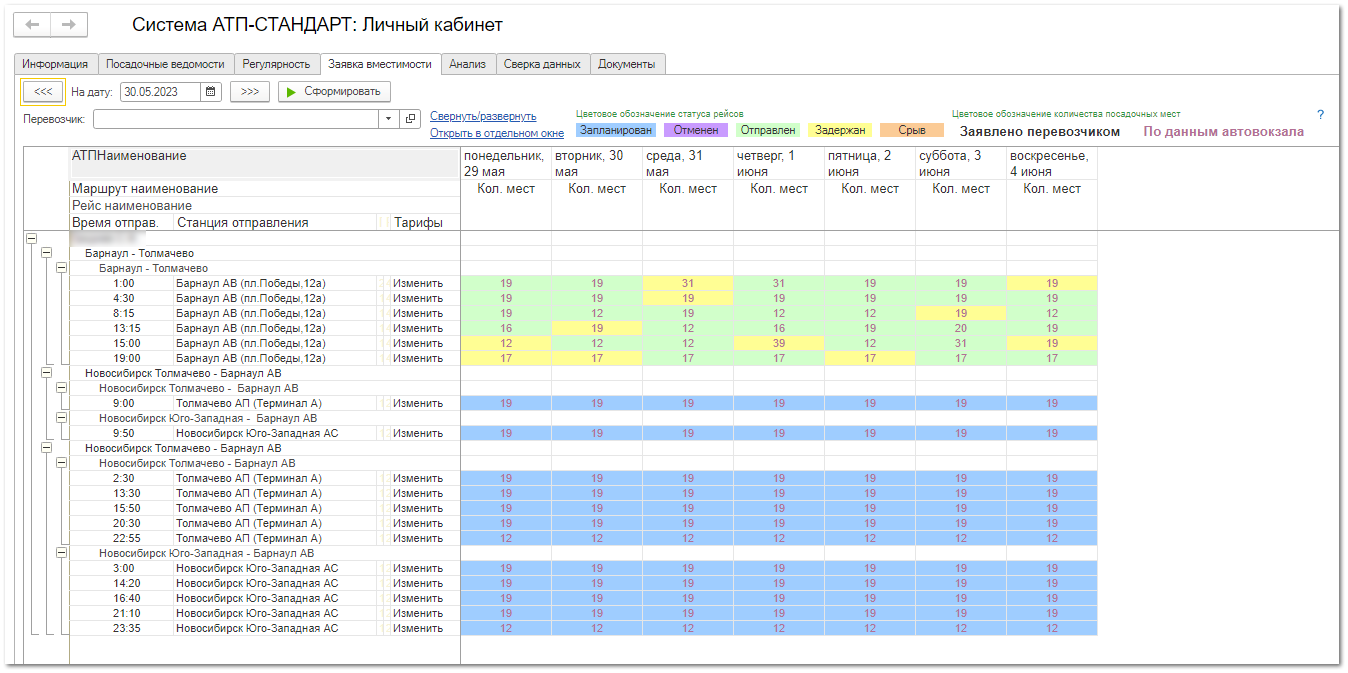Click into the На дату field
The height and width of the screenshot is (673, 1348).
coord(160,92)
